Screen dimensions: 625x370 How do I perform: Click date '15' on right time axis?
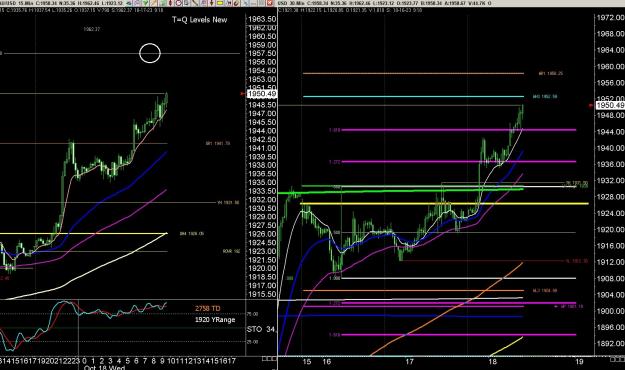(x=307, y=362)
